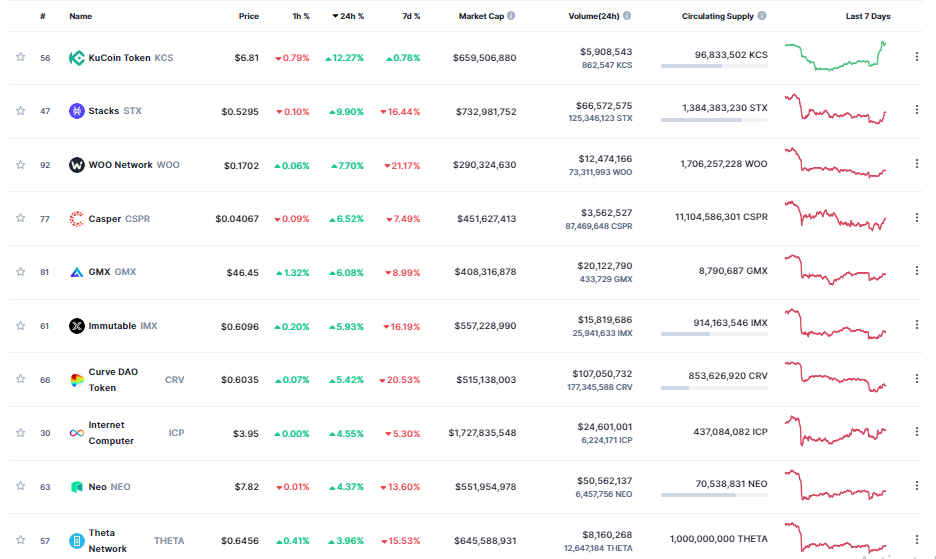Star KuCoin Token to watchlist
Image resolution: width=936 pixels, height=559 pixels.
[20, 57]
